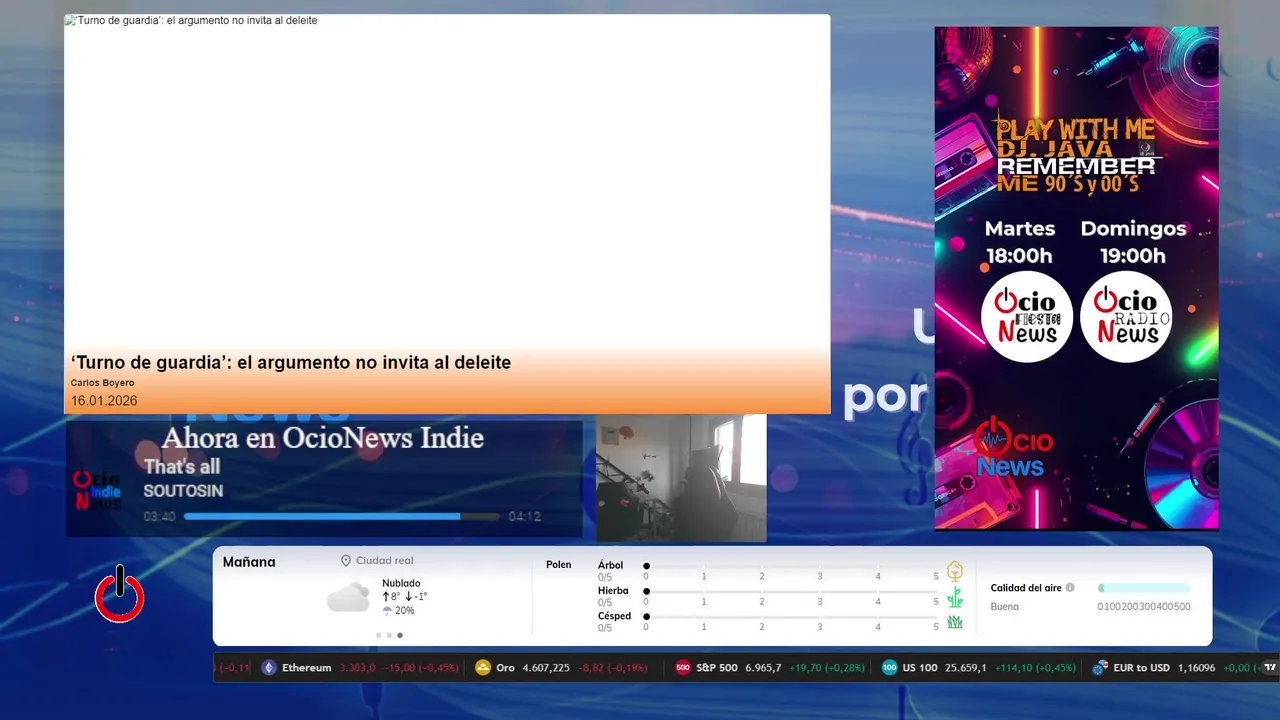This screenshot has width=1280, height=720.
Task: Click EUR to USD rate 1,16096
Action: point(1197,668)
